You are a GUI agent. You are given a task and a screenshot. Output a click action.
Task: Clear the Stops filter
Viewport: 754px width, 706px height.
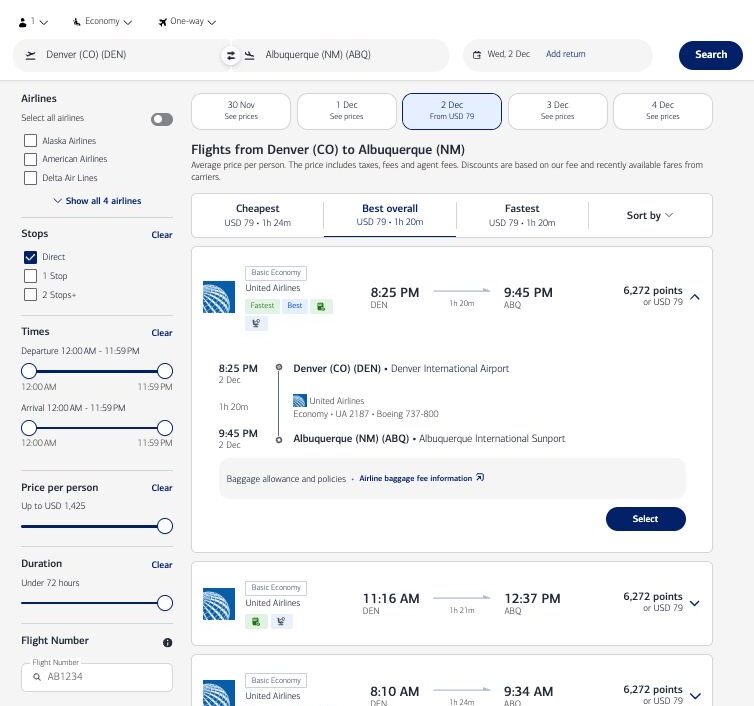pyautogui.click(x=162, y=235)
